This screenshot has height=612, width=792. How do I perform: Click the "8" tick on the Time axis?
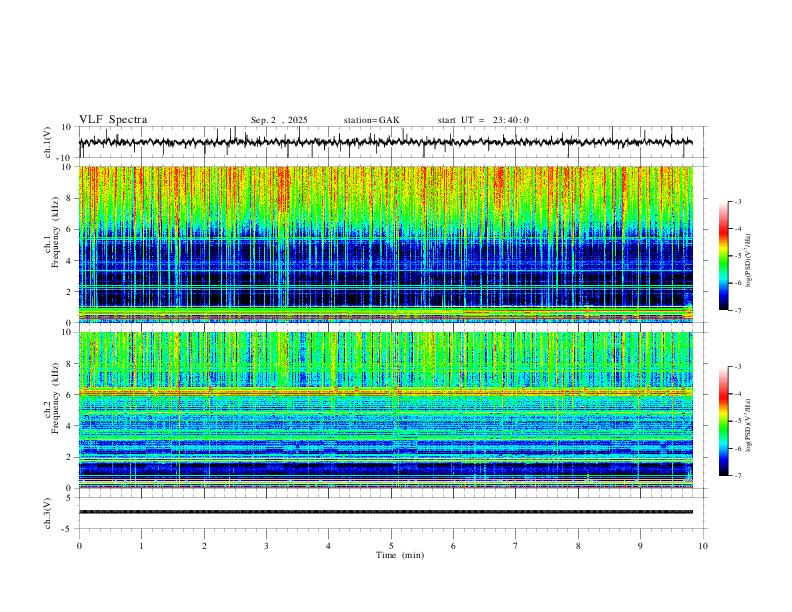click(x=578, y=546)
